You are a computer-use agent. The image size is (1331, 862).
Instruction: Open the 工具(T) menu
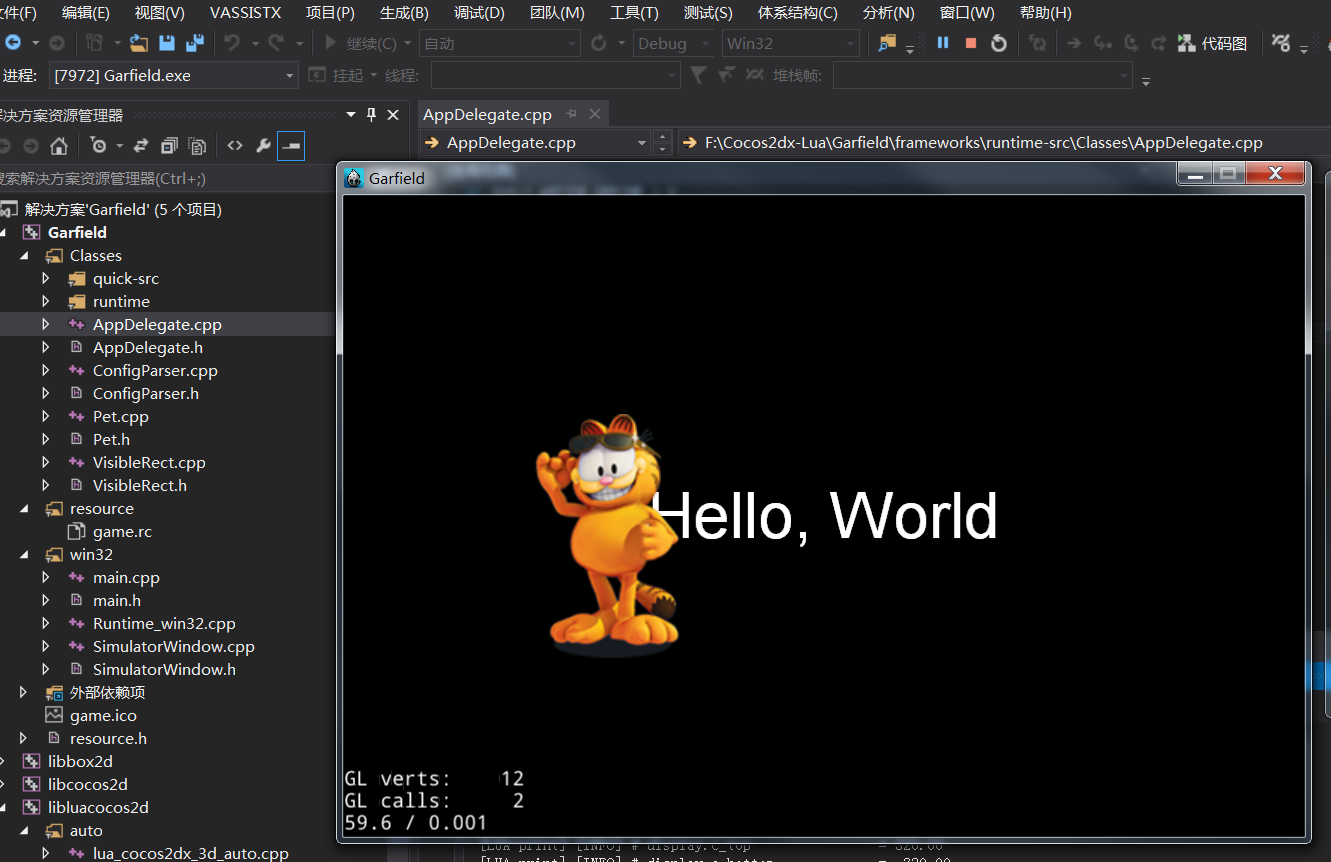click(x=634, y=13)
